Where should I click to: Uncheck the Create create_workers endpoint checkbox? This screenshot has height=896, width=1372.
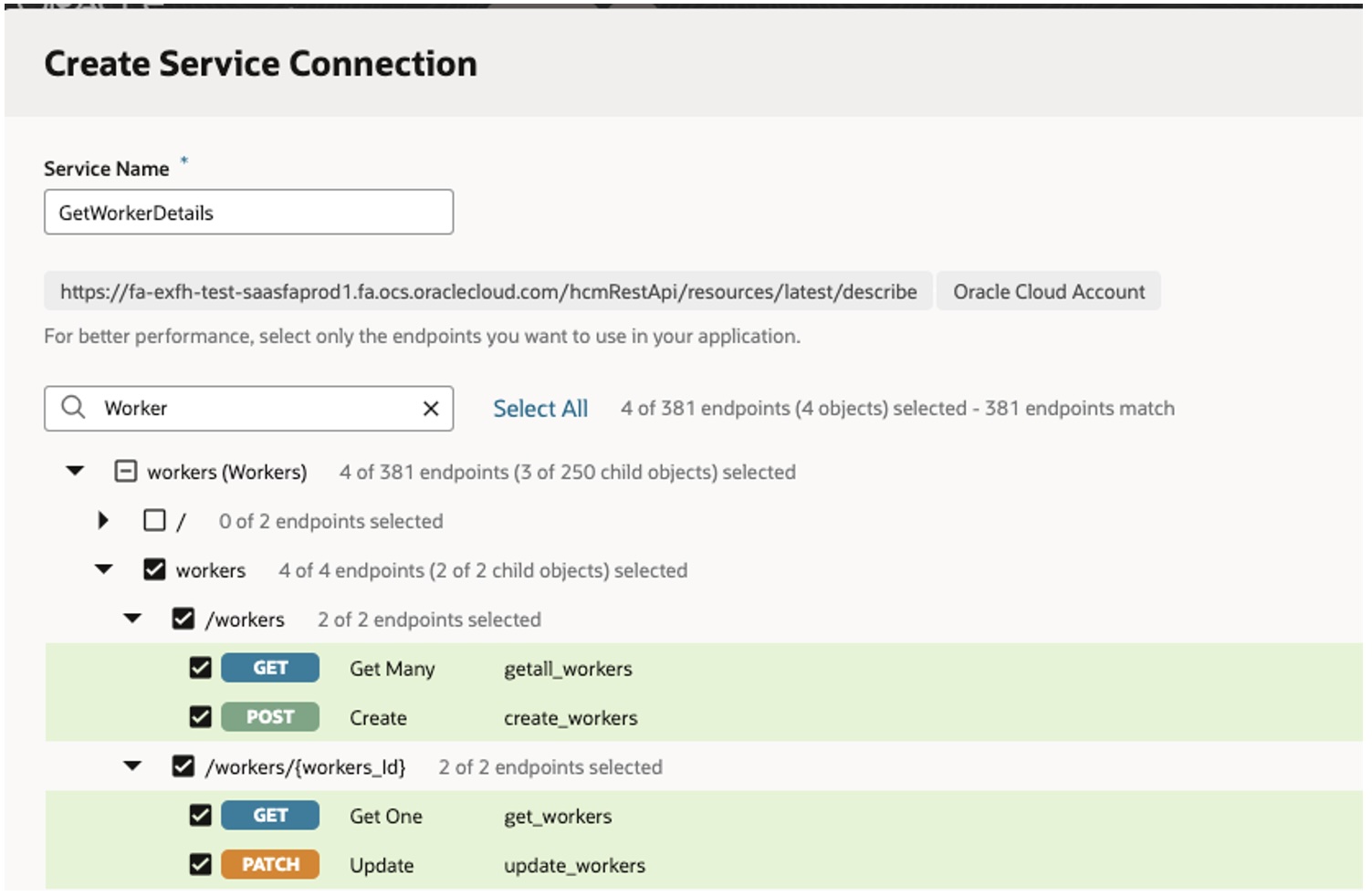200,717
